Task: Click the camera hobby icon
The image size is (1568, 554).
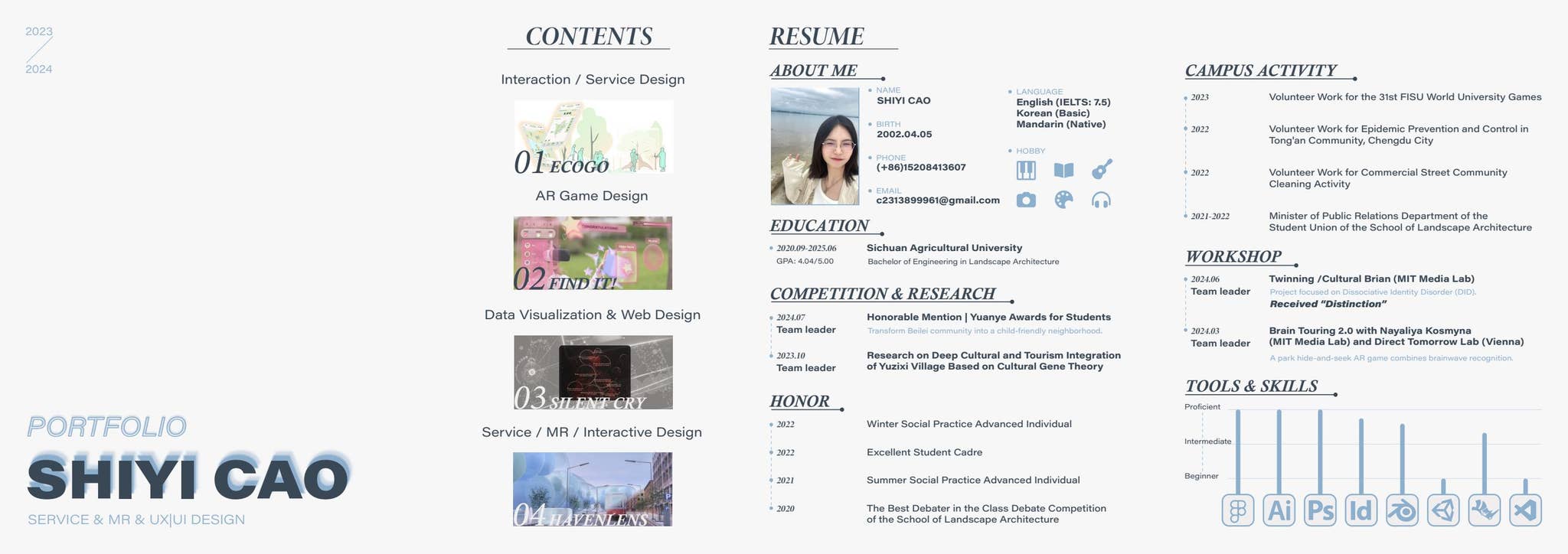Action: tap(1026, 200)
